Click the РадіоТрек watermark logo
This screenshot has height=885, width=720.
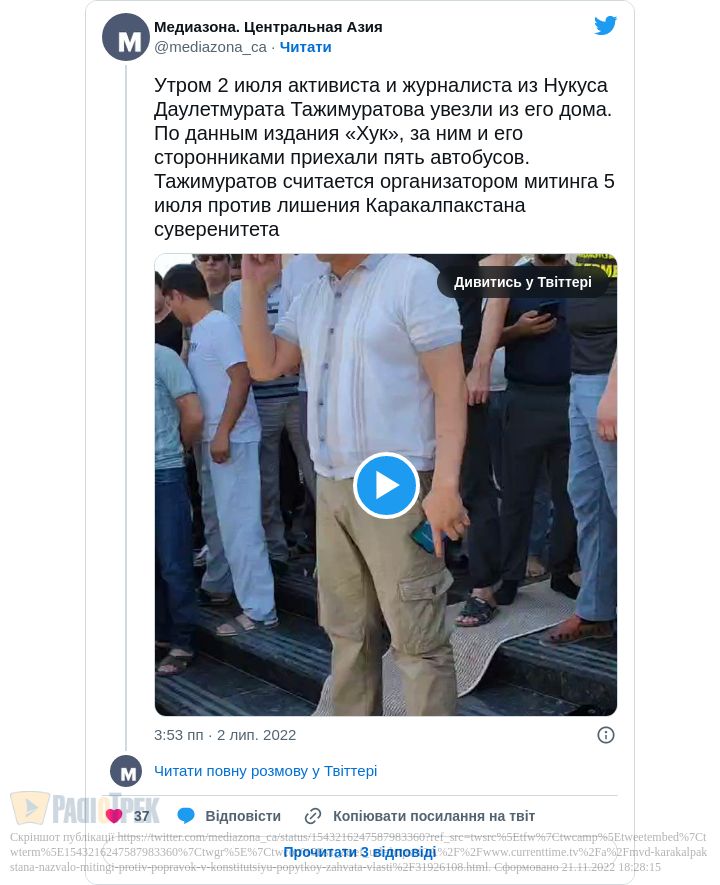point(85,808)
